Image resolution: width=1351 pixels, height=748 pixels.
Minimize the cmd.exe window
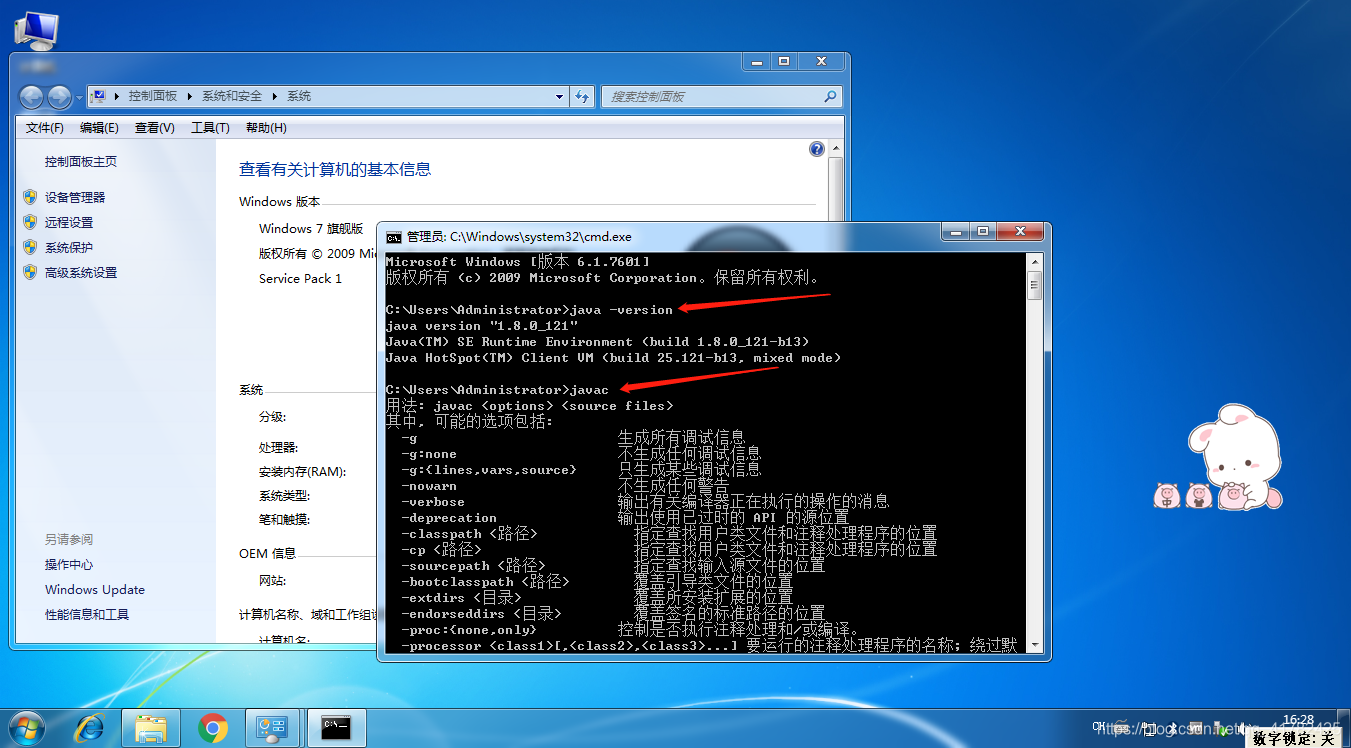955,231
